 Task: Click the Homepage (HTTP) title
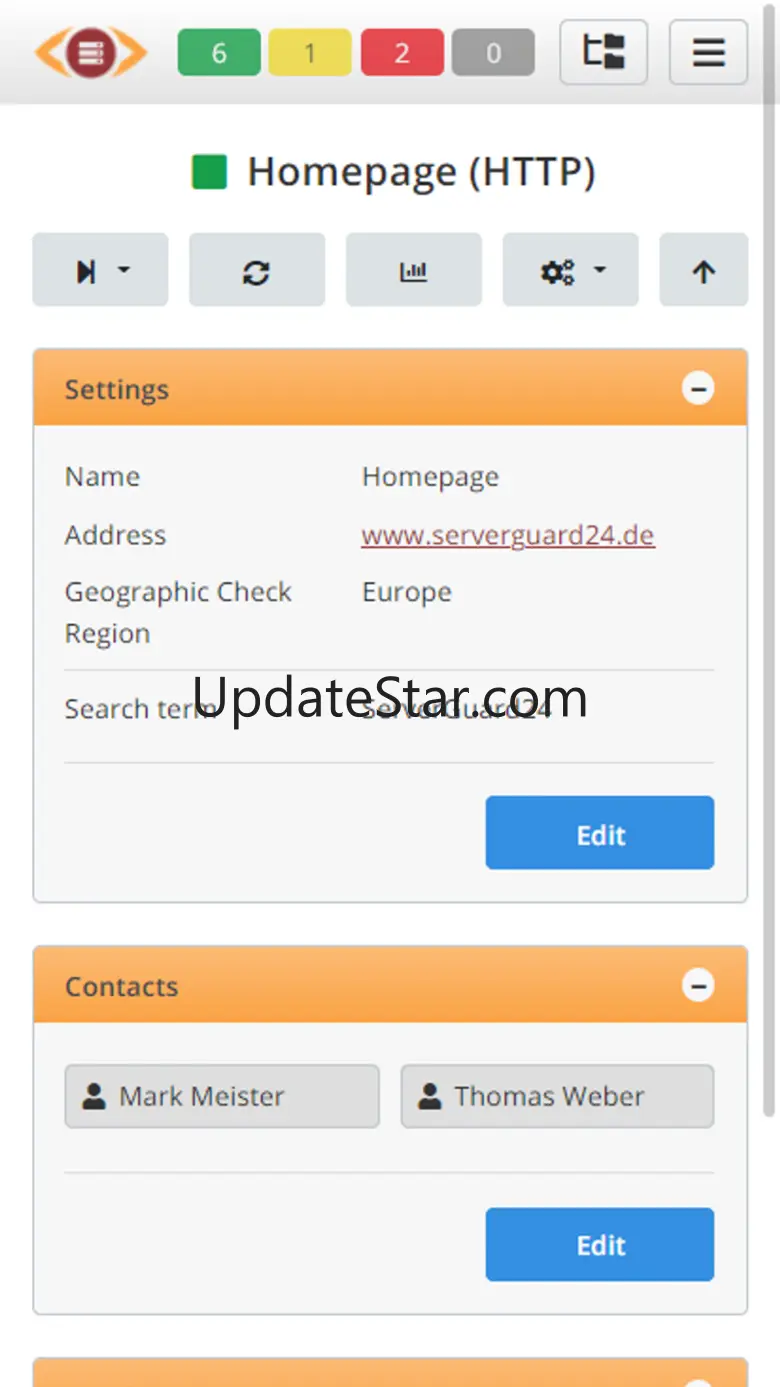422,172
